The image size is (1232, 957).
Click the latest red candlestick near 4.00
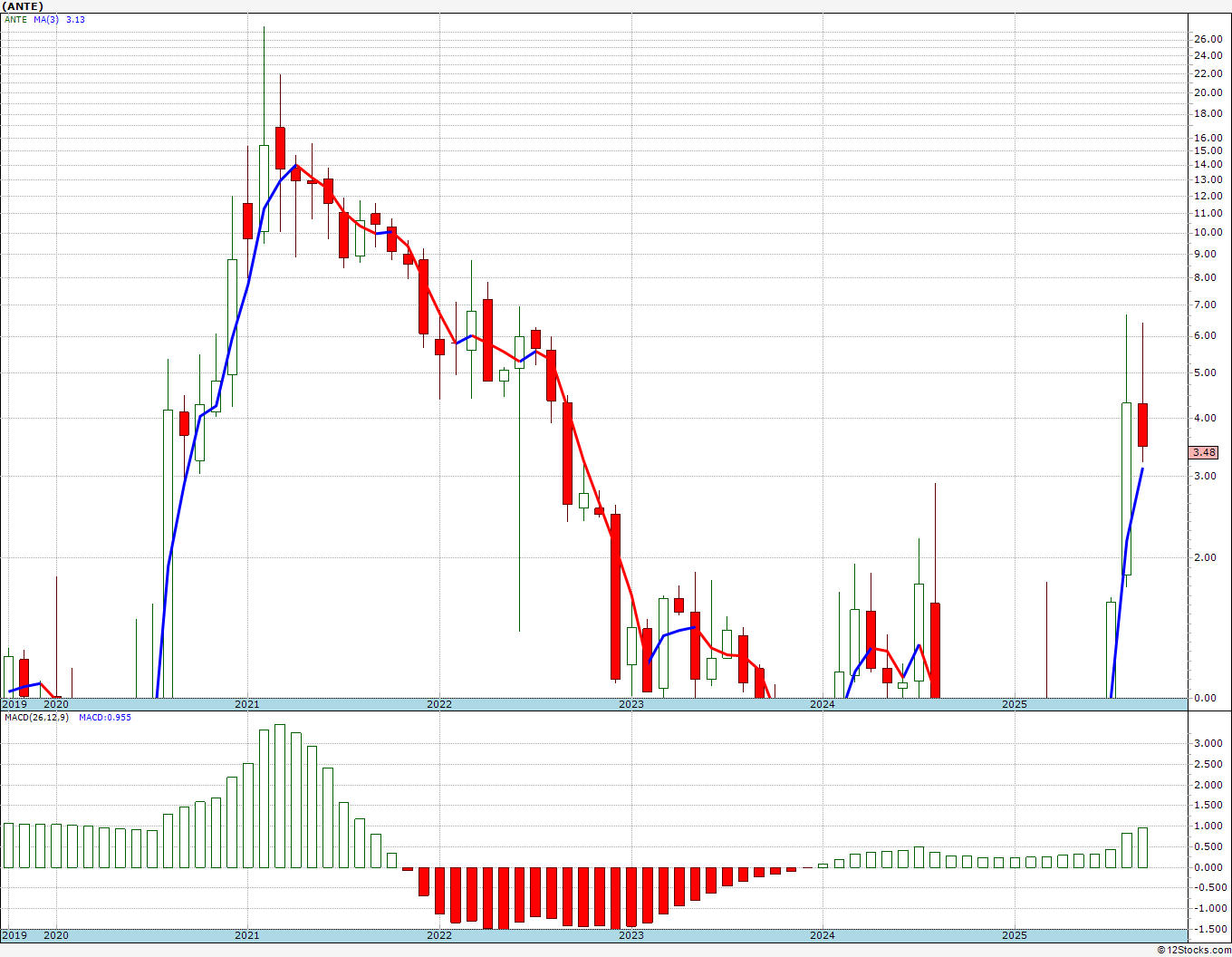click(1143, 425)
